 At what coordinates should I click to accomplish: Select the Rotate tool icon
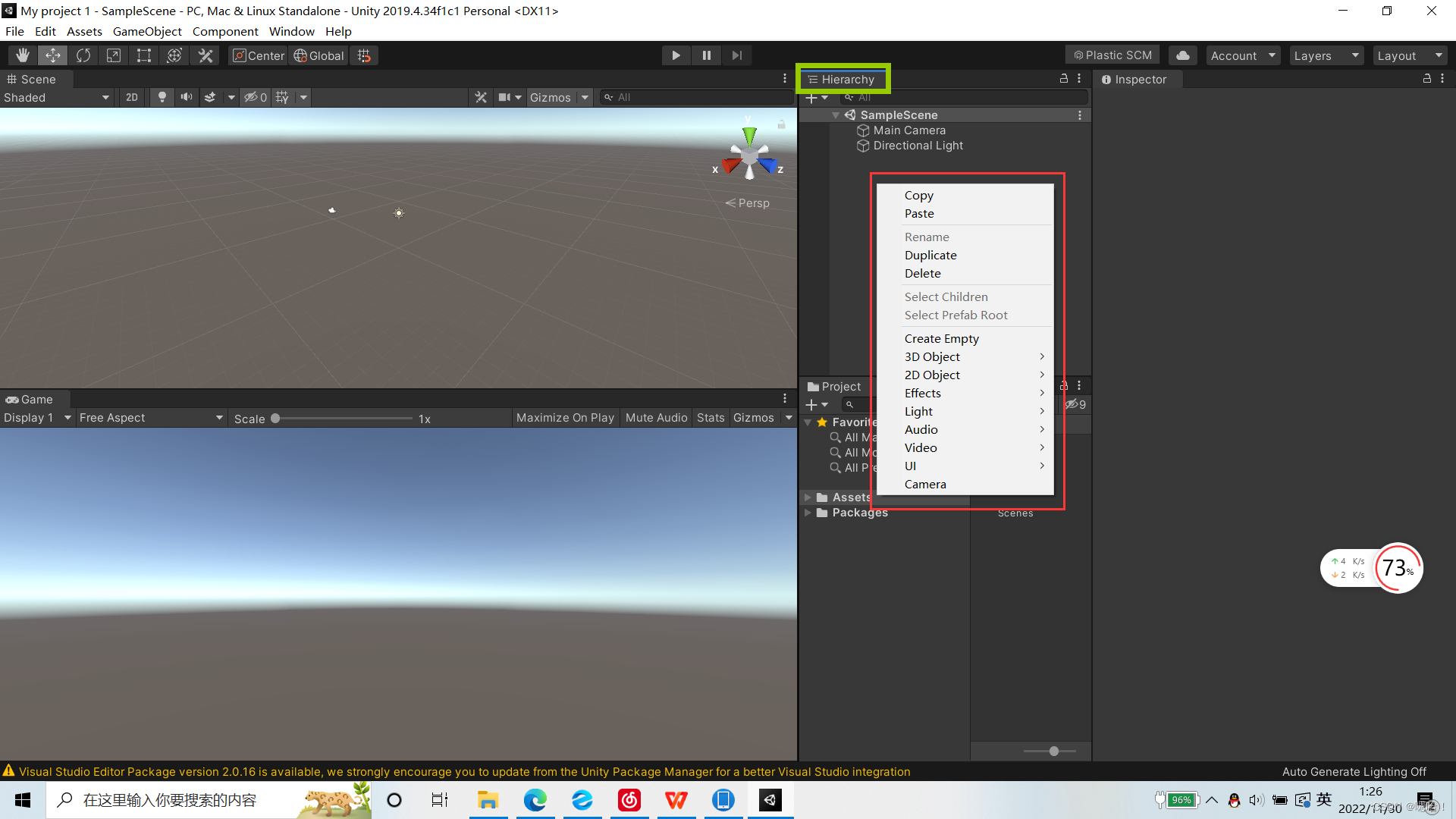tap(83, 55)
